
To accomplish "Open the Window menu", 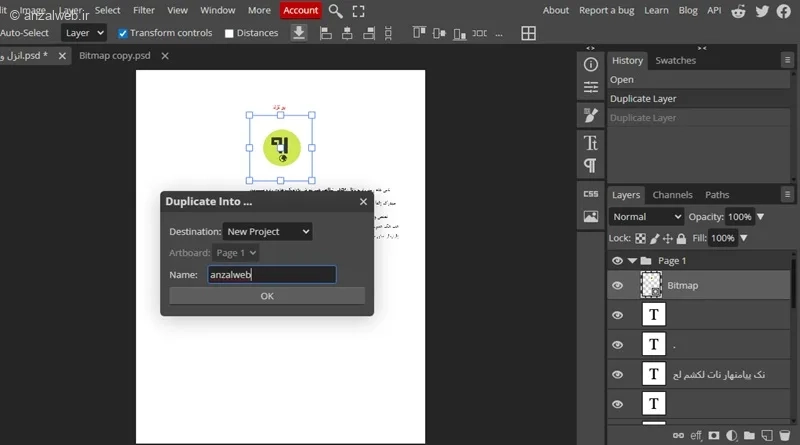I will point(218,10).
